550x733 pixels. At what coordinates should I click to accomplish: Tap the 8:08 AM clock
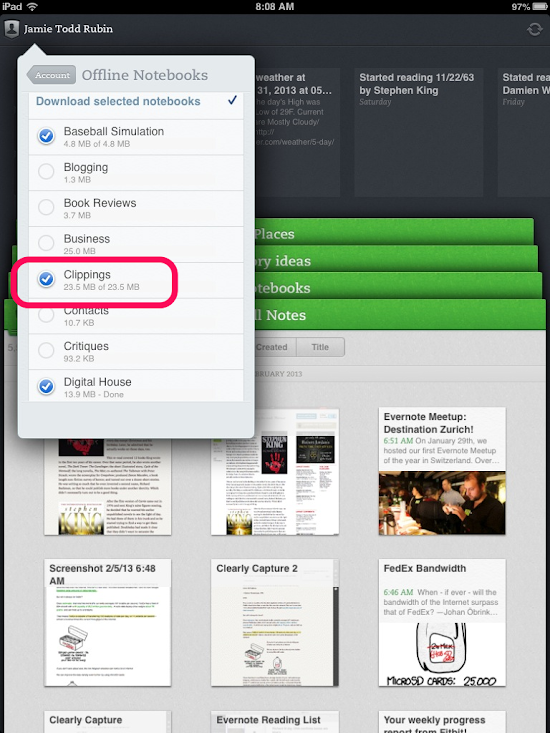pyautogui.click(x=275, y=7)
